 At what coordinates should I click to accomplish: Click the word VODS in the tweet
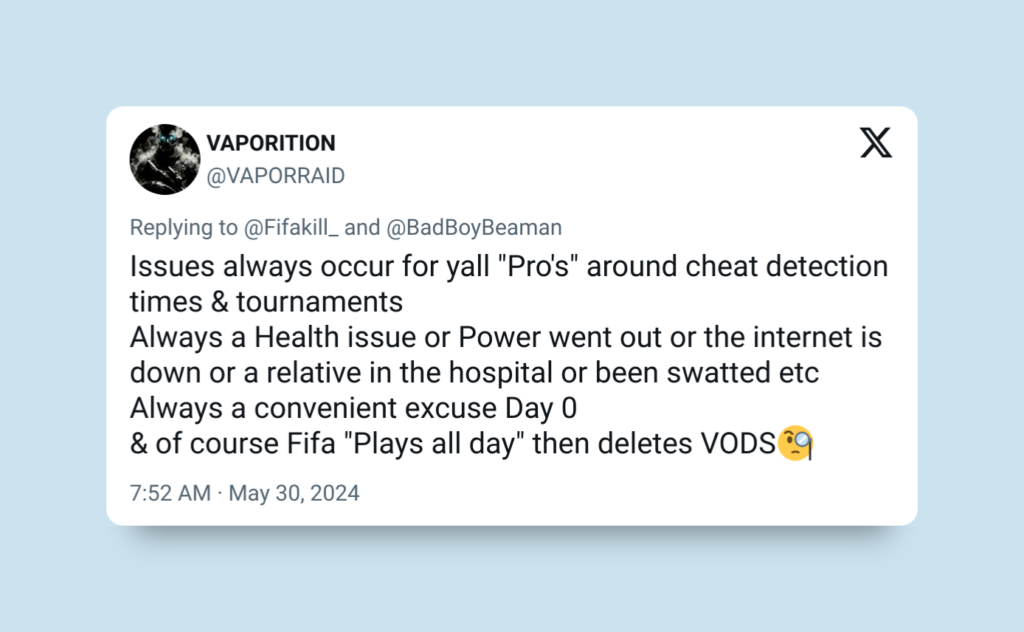pos(739,444)
